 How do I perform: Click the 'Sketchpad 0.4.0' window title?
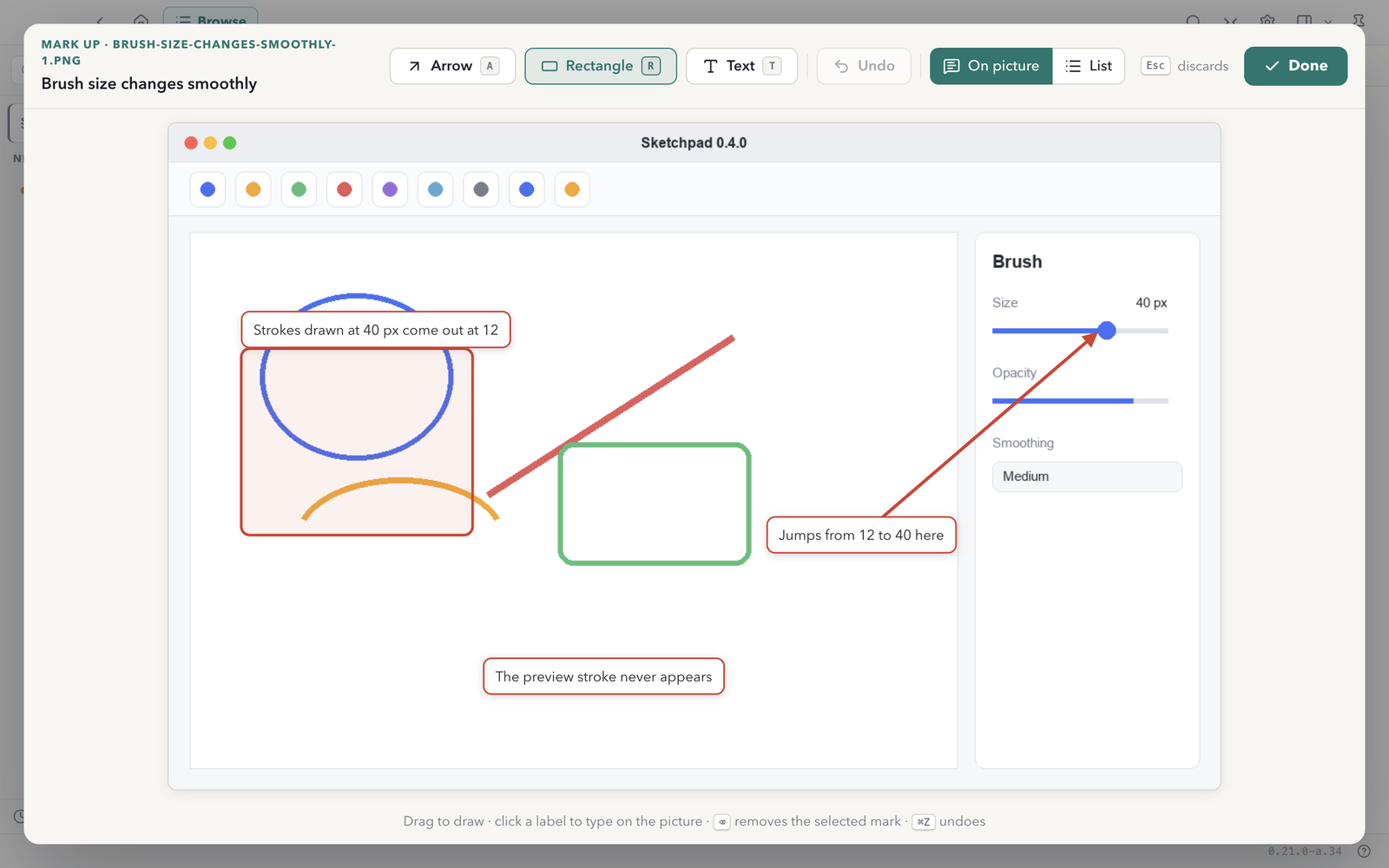click(x=694, y=142)
